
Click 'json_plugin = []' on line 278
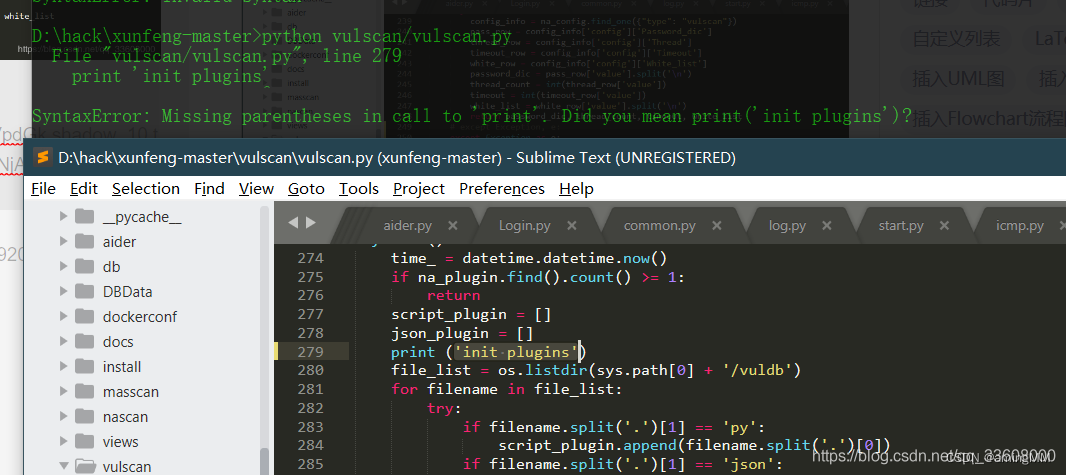[x=462, y=333]
